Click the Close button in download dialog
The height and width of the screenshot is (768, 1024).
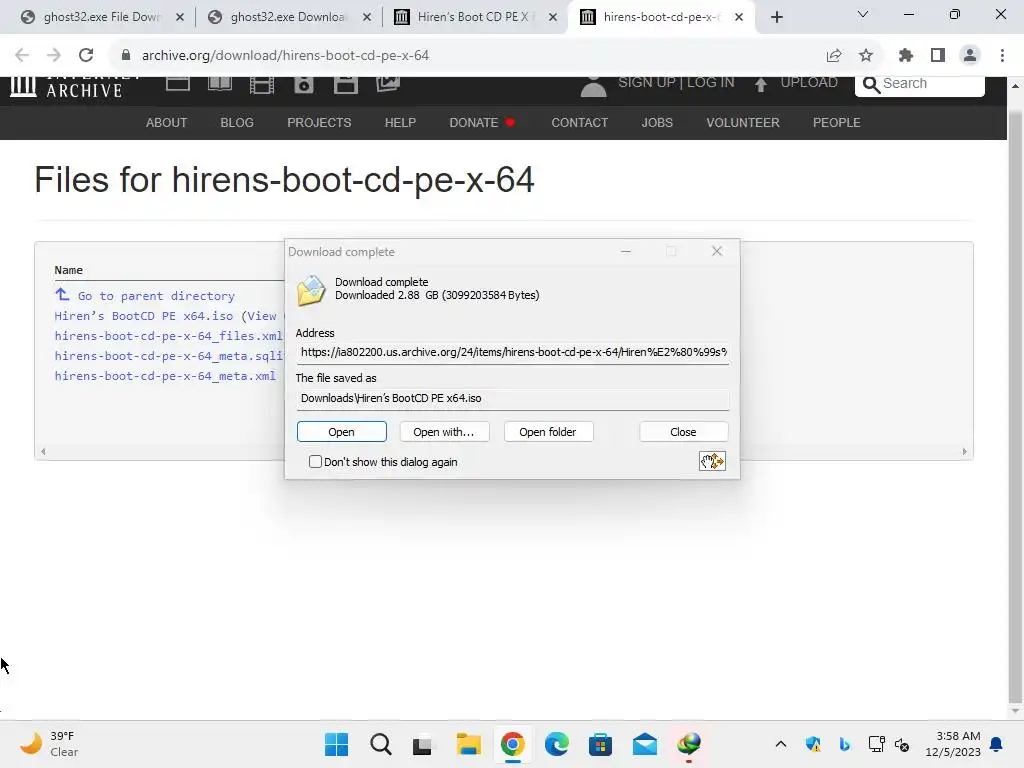pyautogui.click(x=683, y=432)
